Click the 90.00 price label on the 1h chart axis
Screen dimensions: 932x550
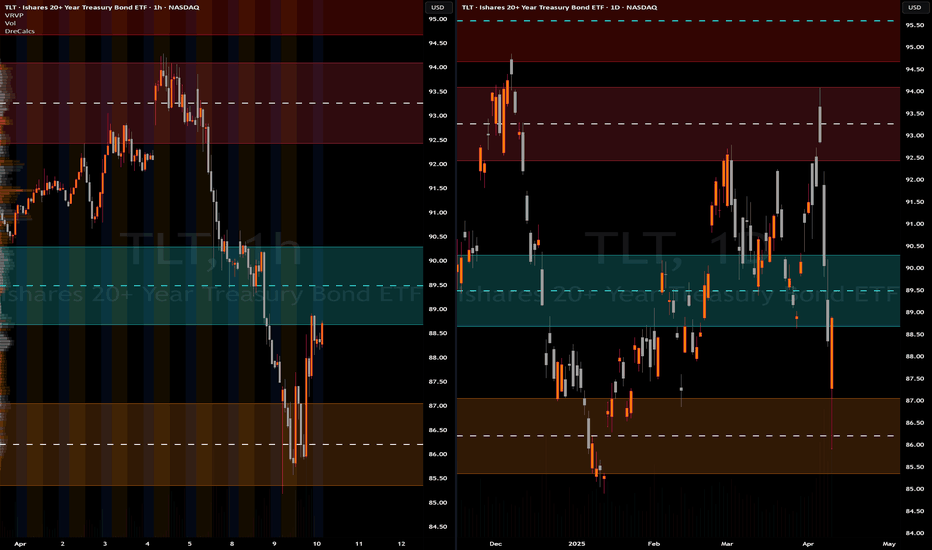point(438,260)
